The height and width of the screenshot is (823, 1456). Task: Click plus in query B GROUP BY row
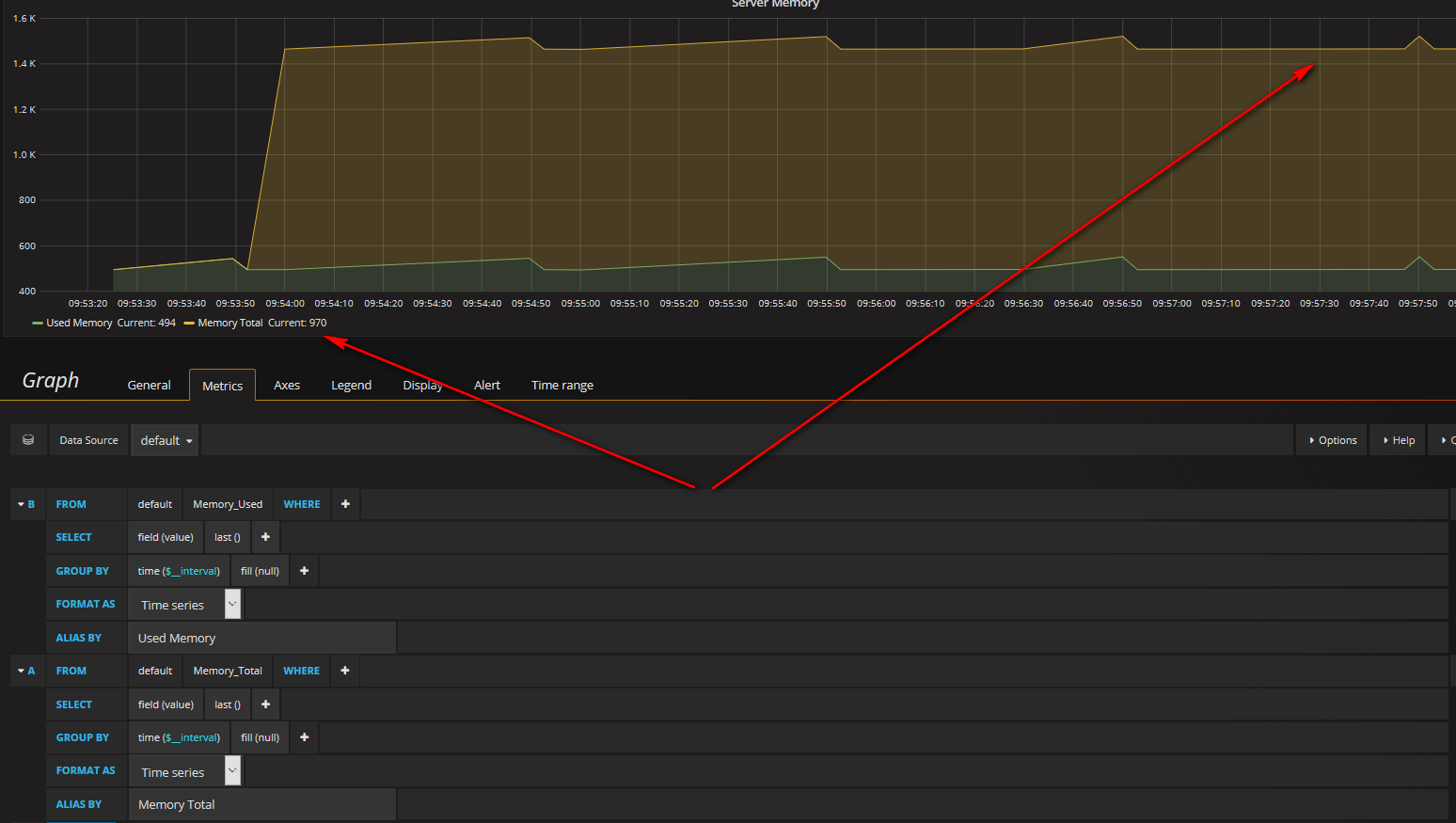304,571
